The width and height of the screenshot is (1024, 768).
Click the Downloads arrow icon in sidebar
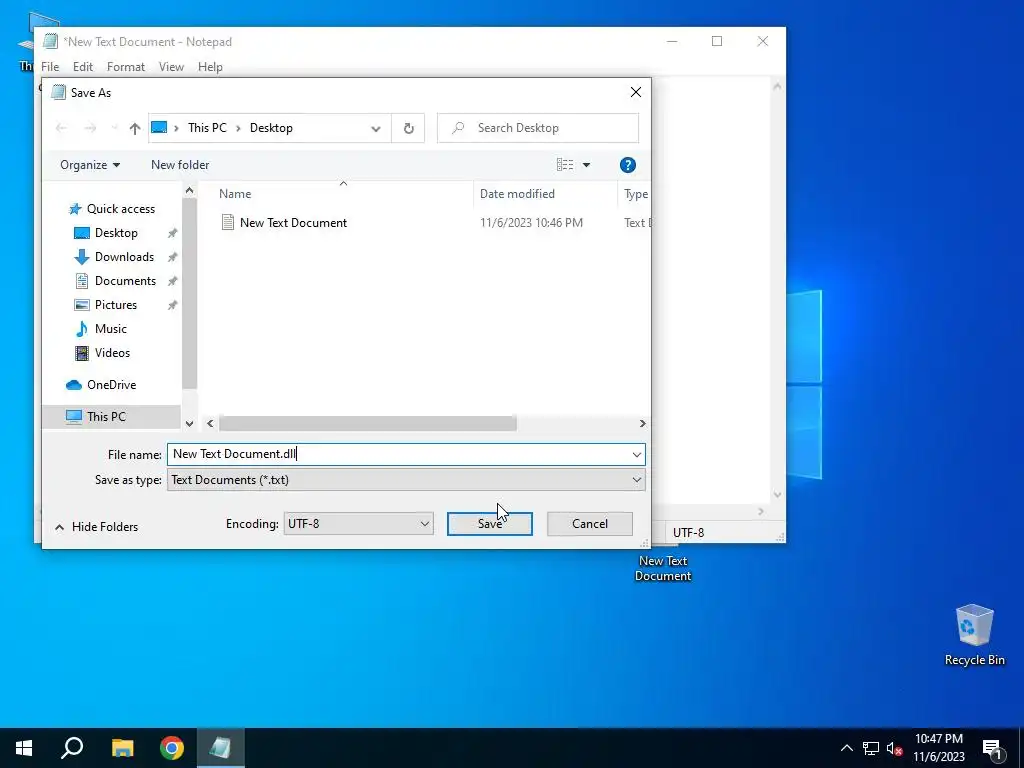click(82, 257)
